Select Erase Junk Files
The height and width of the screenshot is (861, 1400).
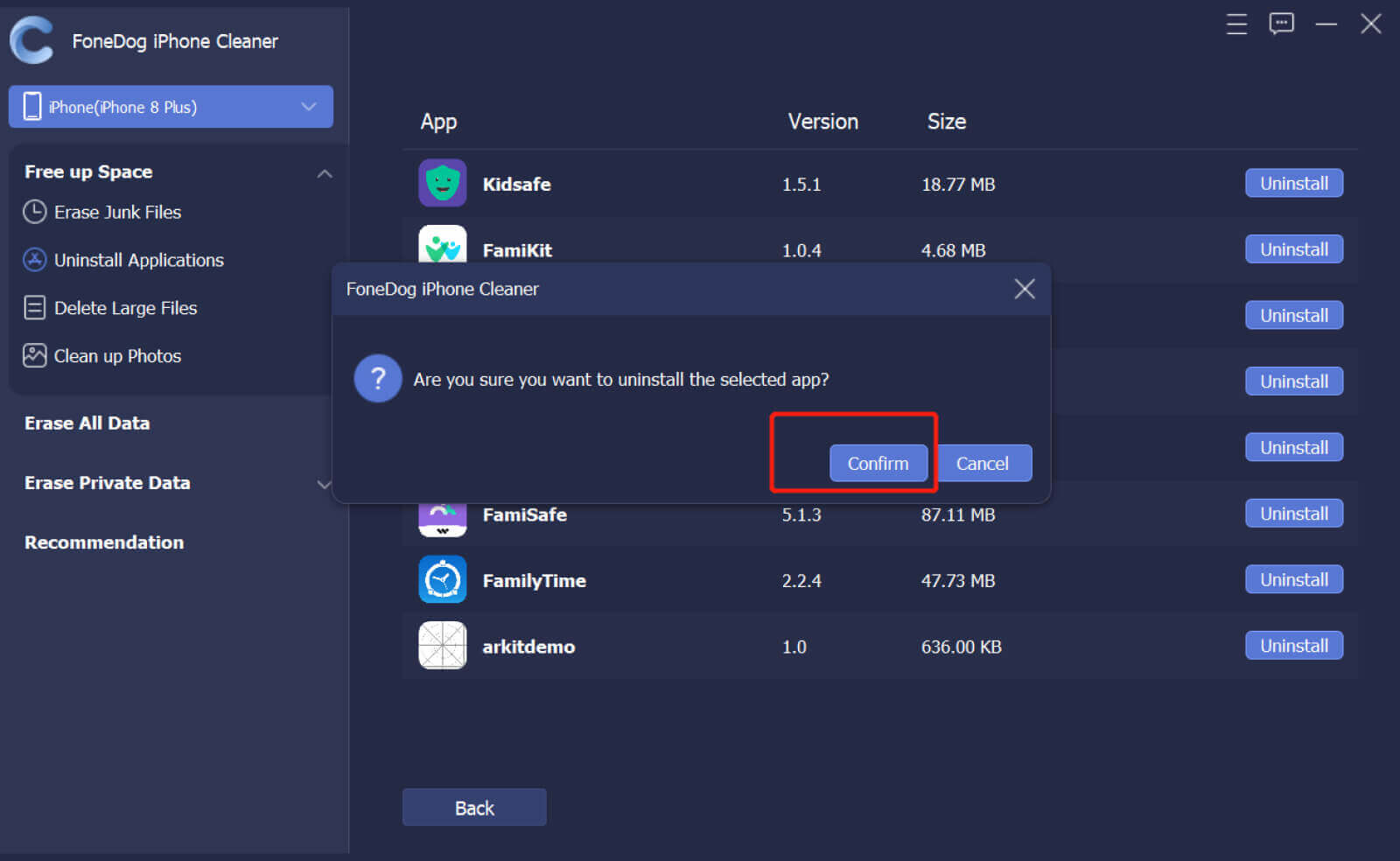coord(117,212)
